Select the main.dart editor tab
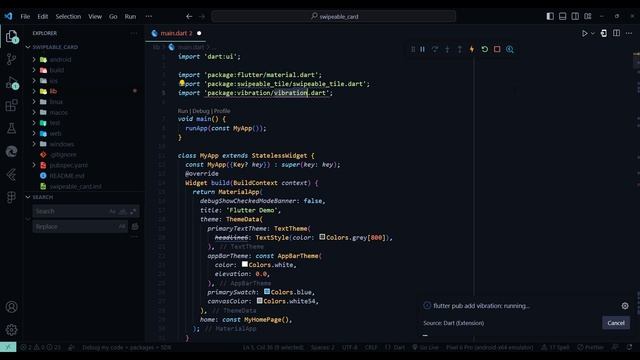Image resolution: width=640 pixels, height=360 pixels. (176, 33)
